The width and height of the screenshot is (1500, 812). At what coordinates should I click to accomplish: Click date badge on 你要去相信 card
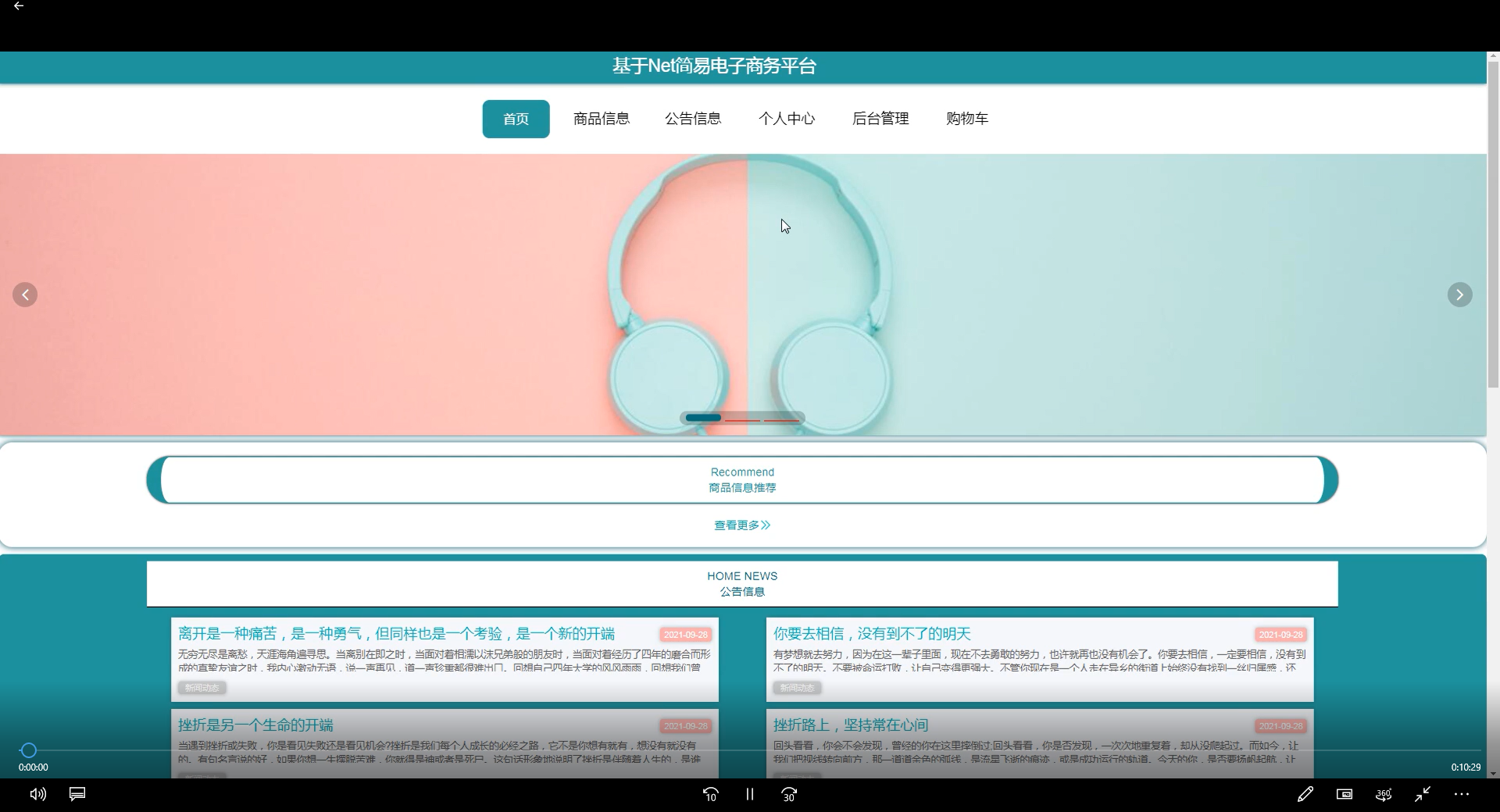pyautogui.click(x=1280, y=635)
